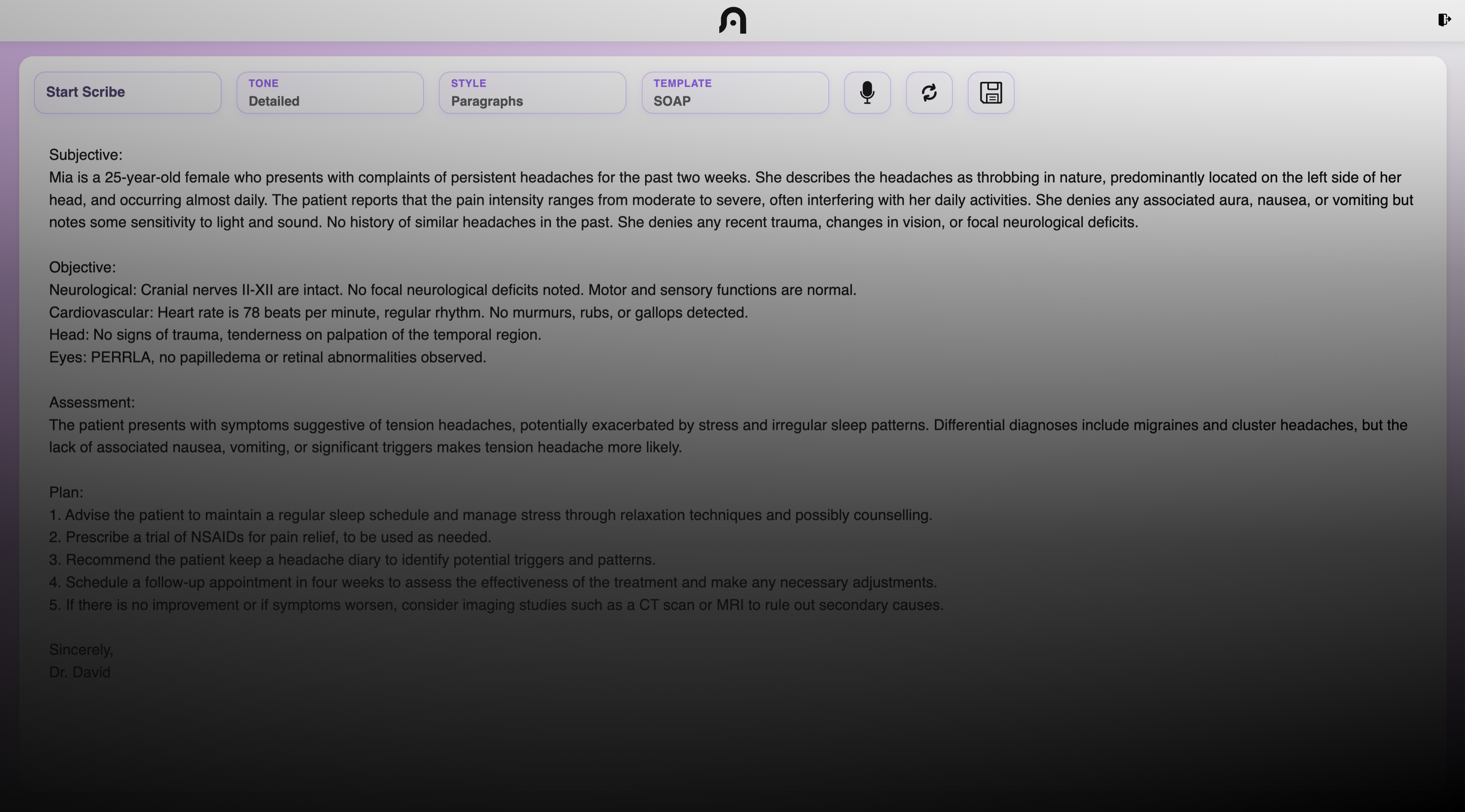The width and height of the screenshot is (1465, 812).
Task: Click the regenerate note refresh icon
Action: point(929,93)
